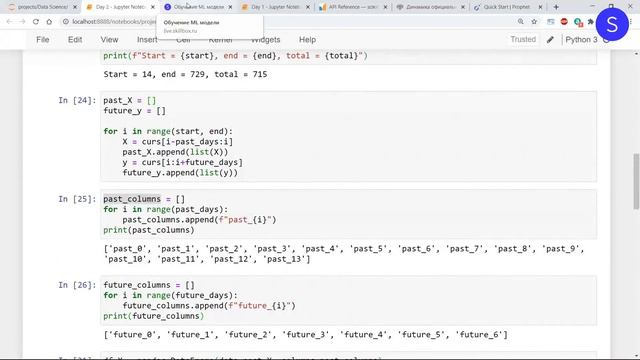Close the Динамика официальных tab
This screenshot has height=360, width=640.
click(463, 7)
